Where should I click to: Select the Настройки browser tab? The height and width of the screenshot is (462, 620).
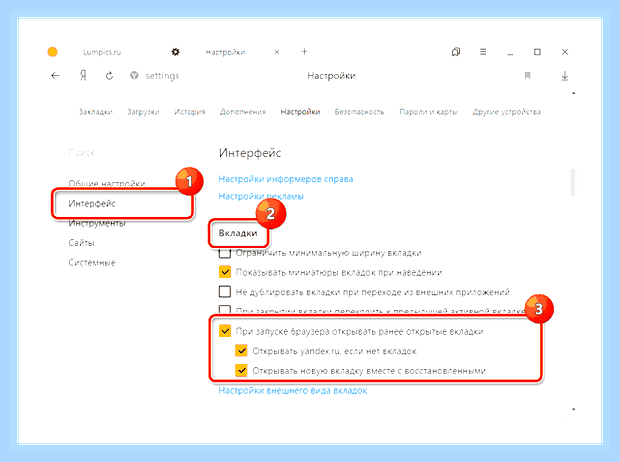tap(225, 52)
